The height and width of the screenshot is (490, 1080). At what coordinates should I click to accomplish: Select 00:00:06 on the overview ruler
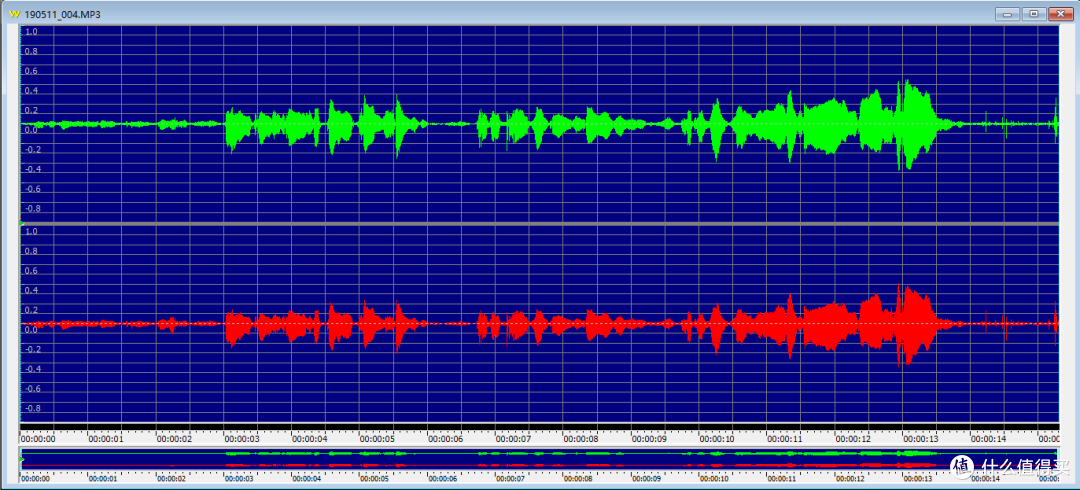(443, 478)
